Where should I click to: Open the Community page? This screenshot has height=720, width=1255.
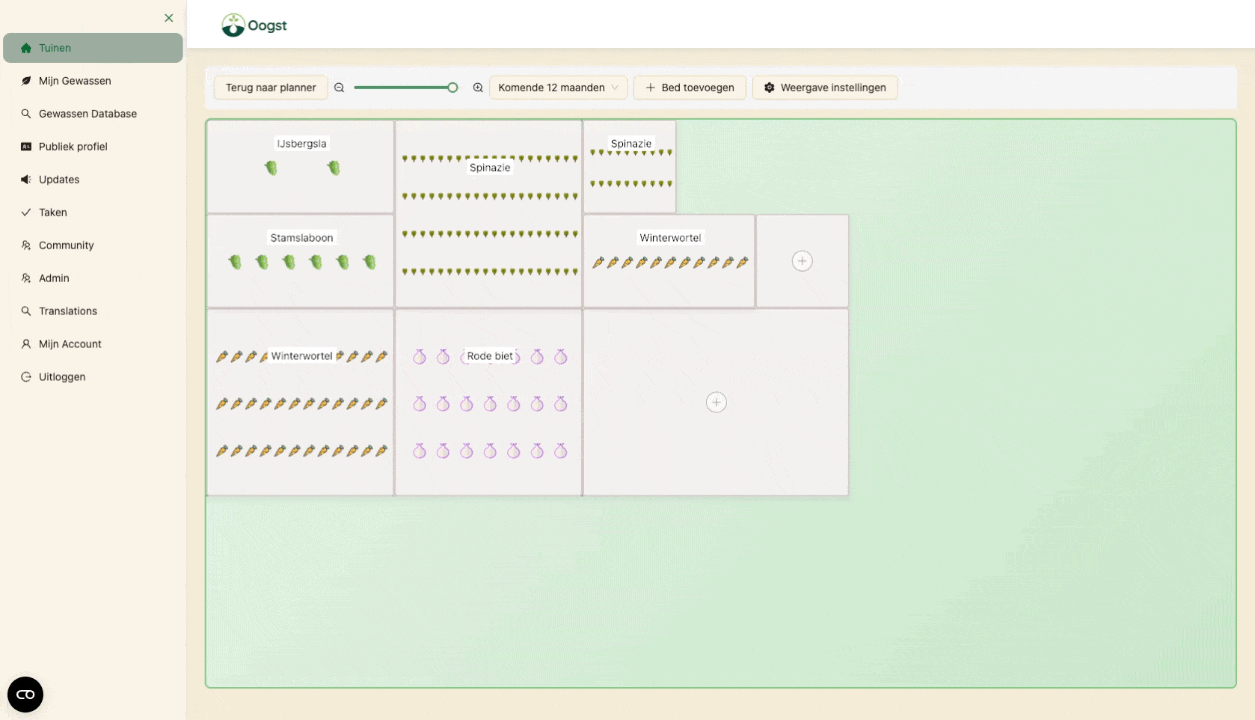66,246
